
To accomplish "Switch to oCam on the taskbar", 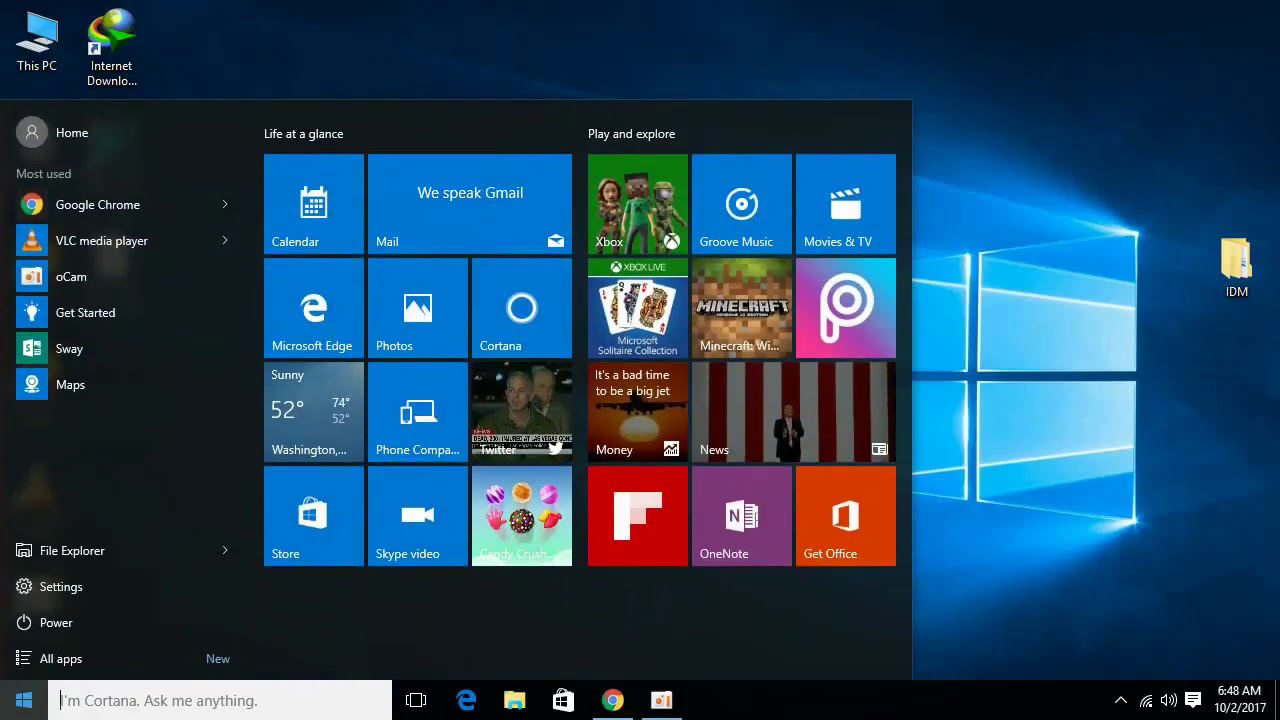I will (661, 700).
